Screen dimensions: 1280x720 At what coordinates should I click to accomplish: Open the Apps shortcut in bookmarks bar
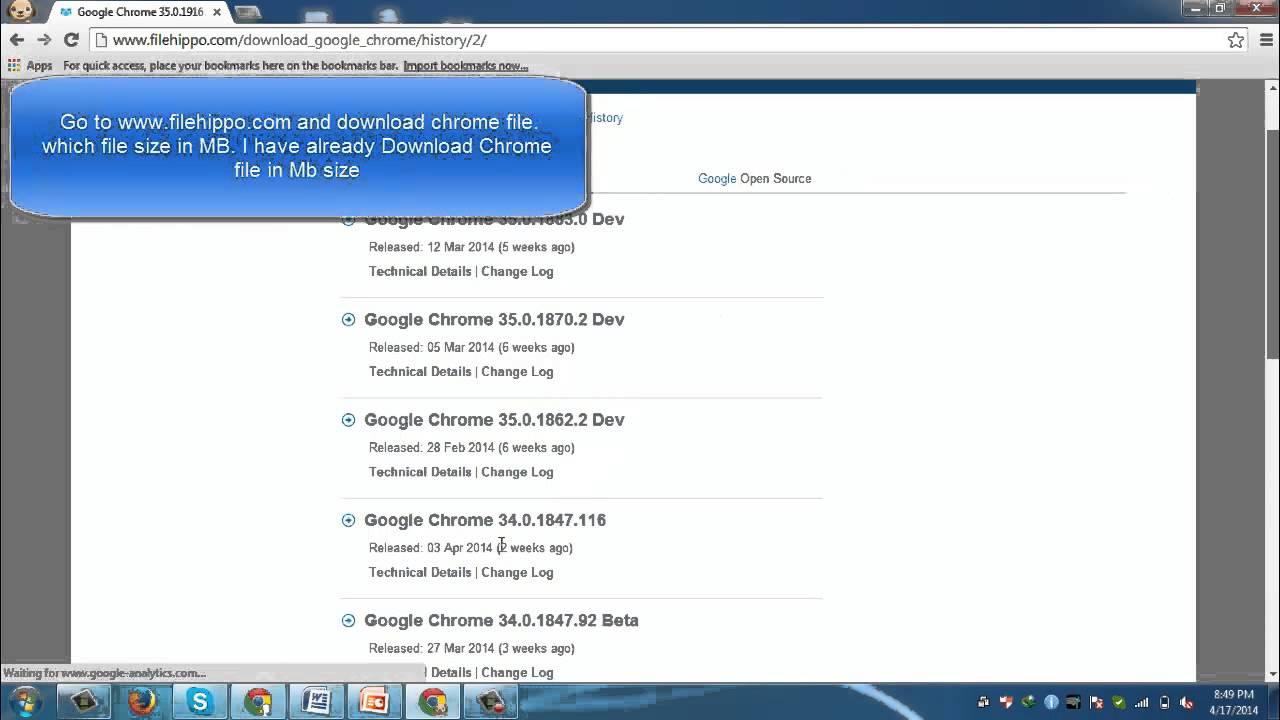pyautogui.click(x=30, y=66)
